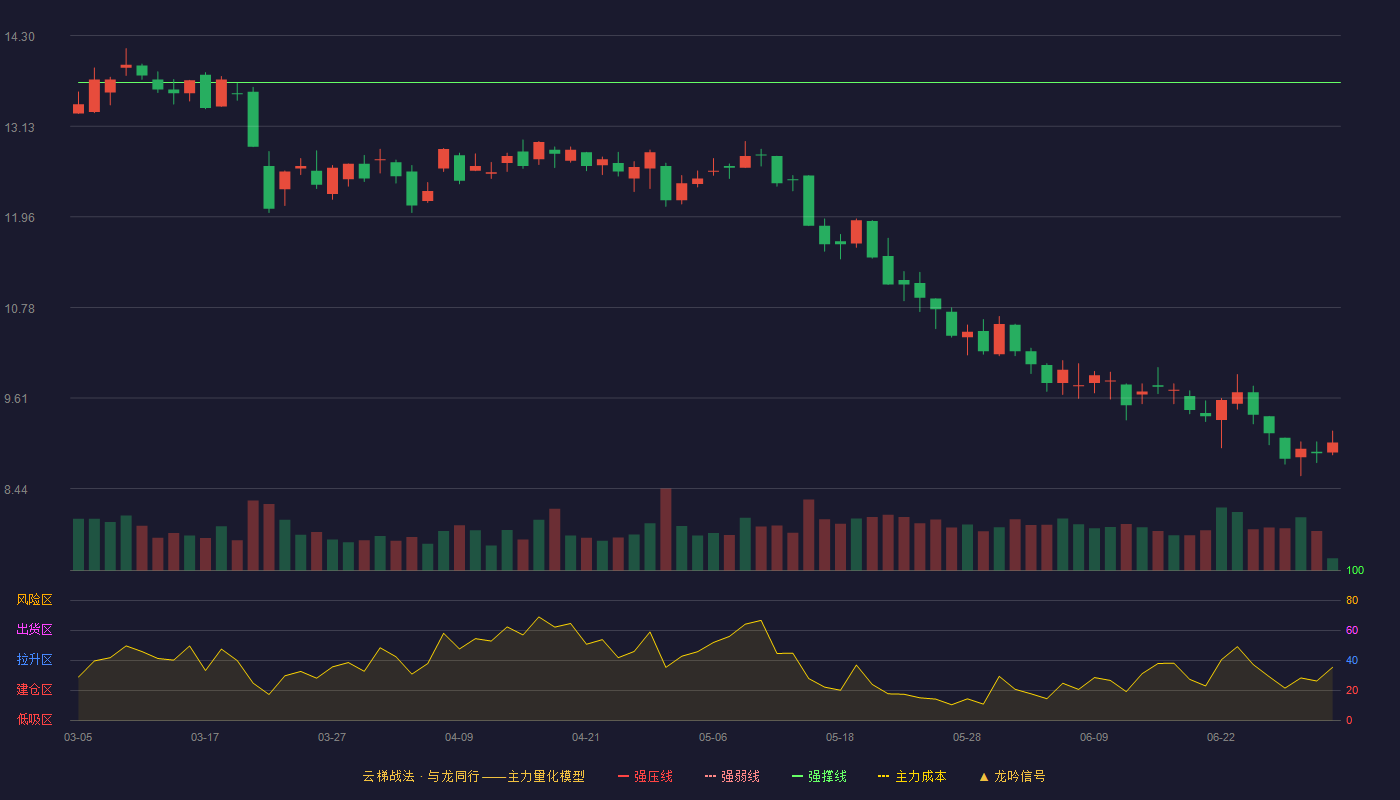Screen dimensions: 1400x800
Task: Click the 04-21 date label
Action: 586,737
